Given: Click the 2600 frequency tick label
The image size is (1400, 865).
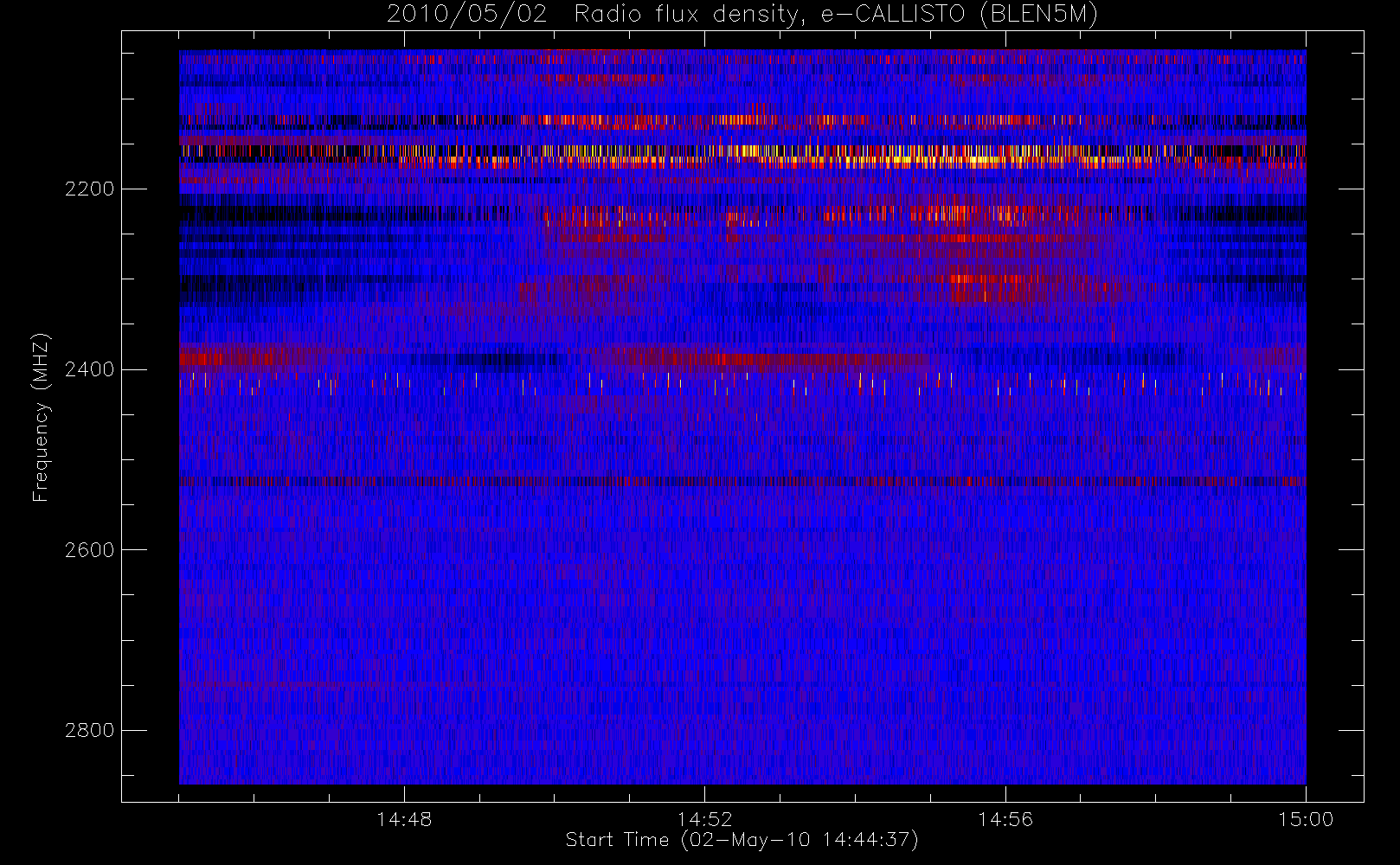Looking at the screenshot, I should pyautogui.click(x=89, y=550).
